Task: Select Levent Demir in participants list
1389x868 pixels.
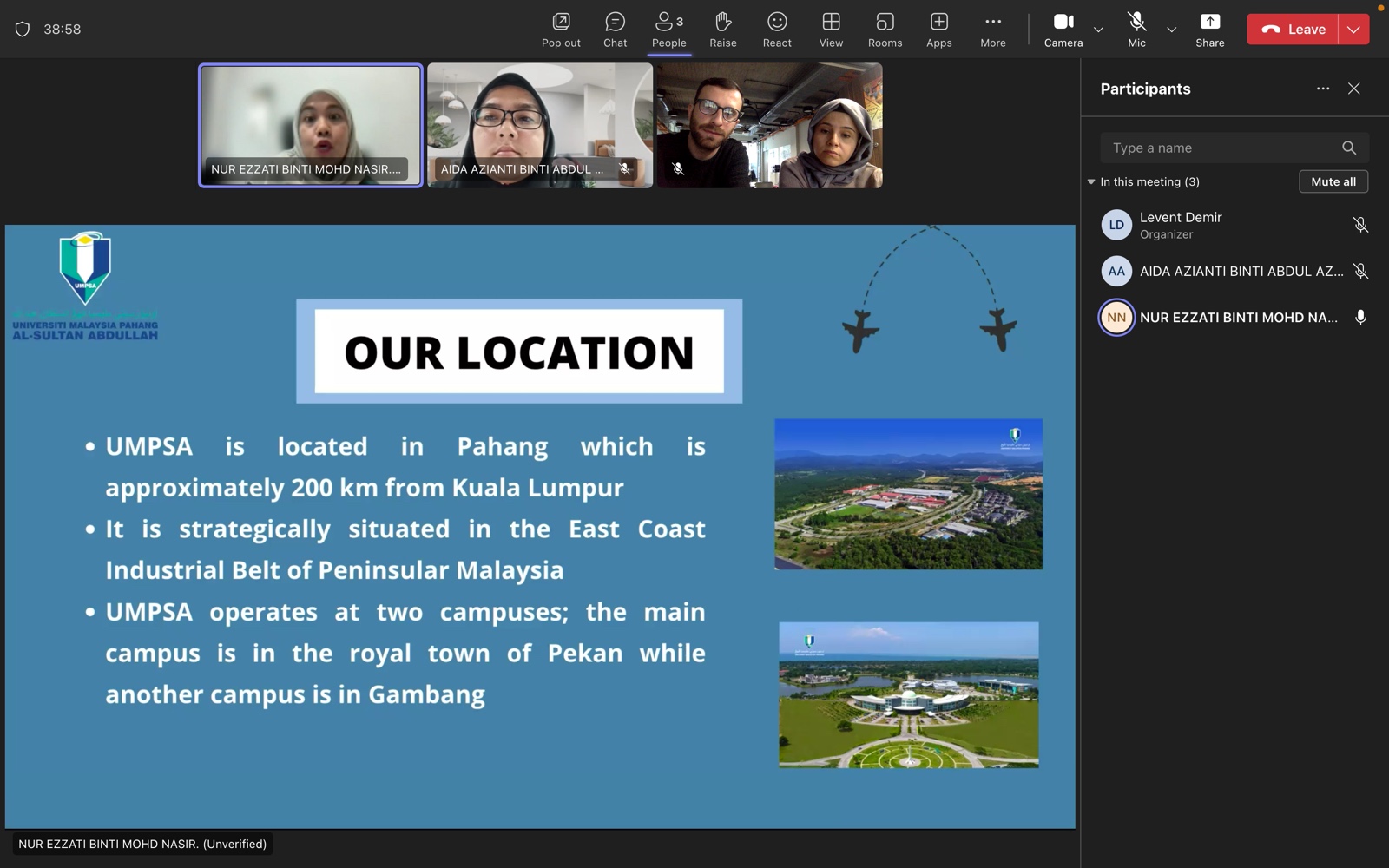Action: click(x=1234, y=225)
